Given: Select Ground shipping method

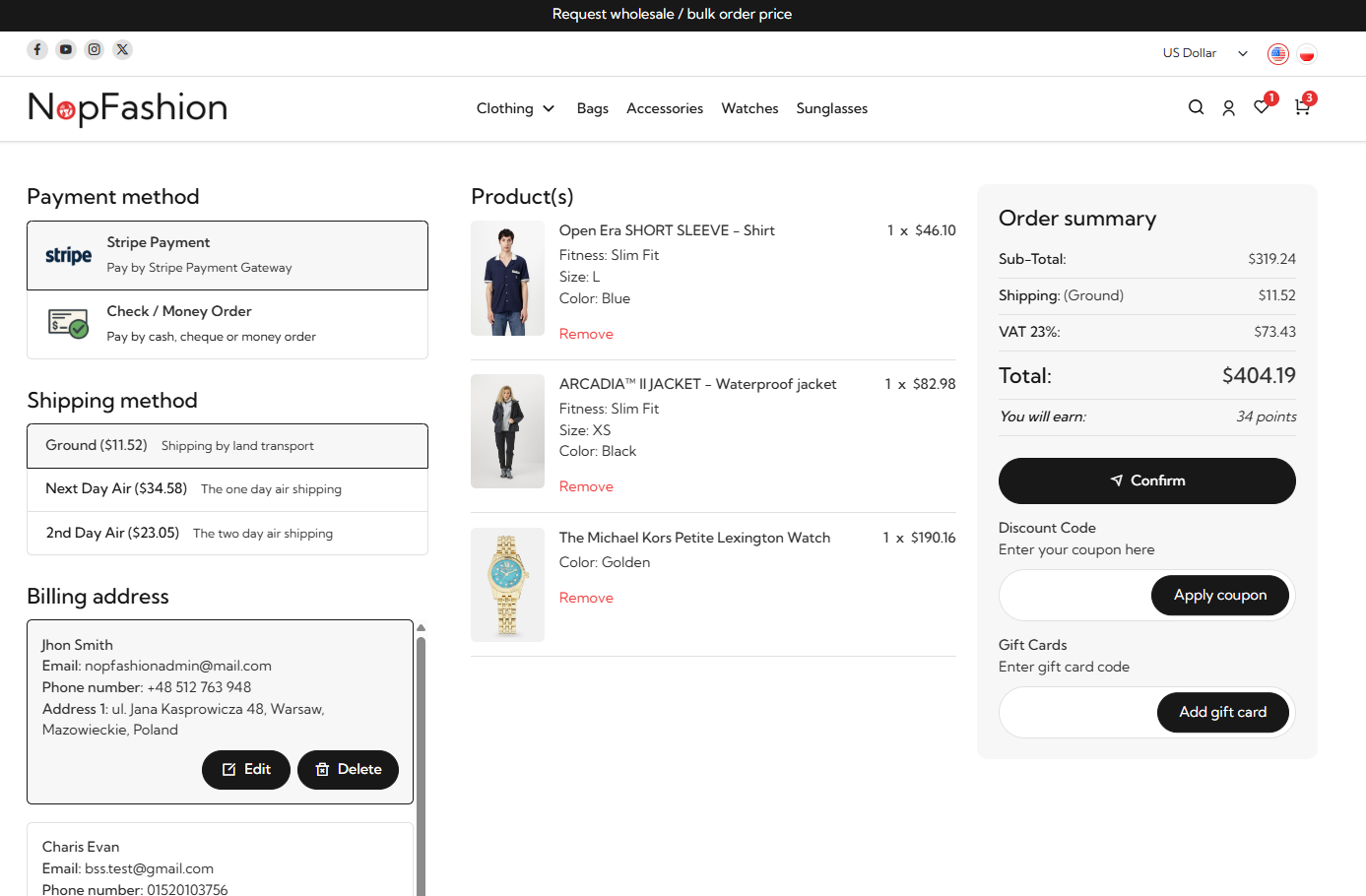Looking at the screenshot, I should (228, 446).
